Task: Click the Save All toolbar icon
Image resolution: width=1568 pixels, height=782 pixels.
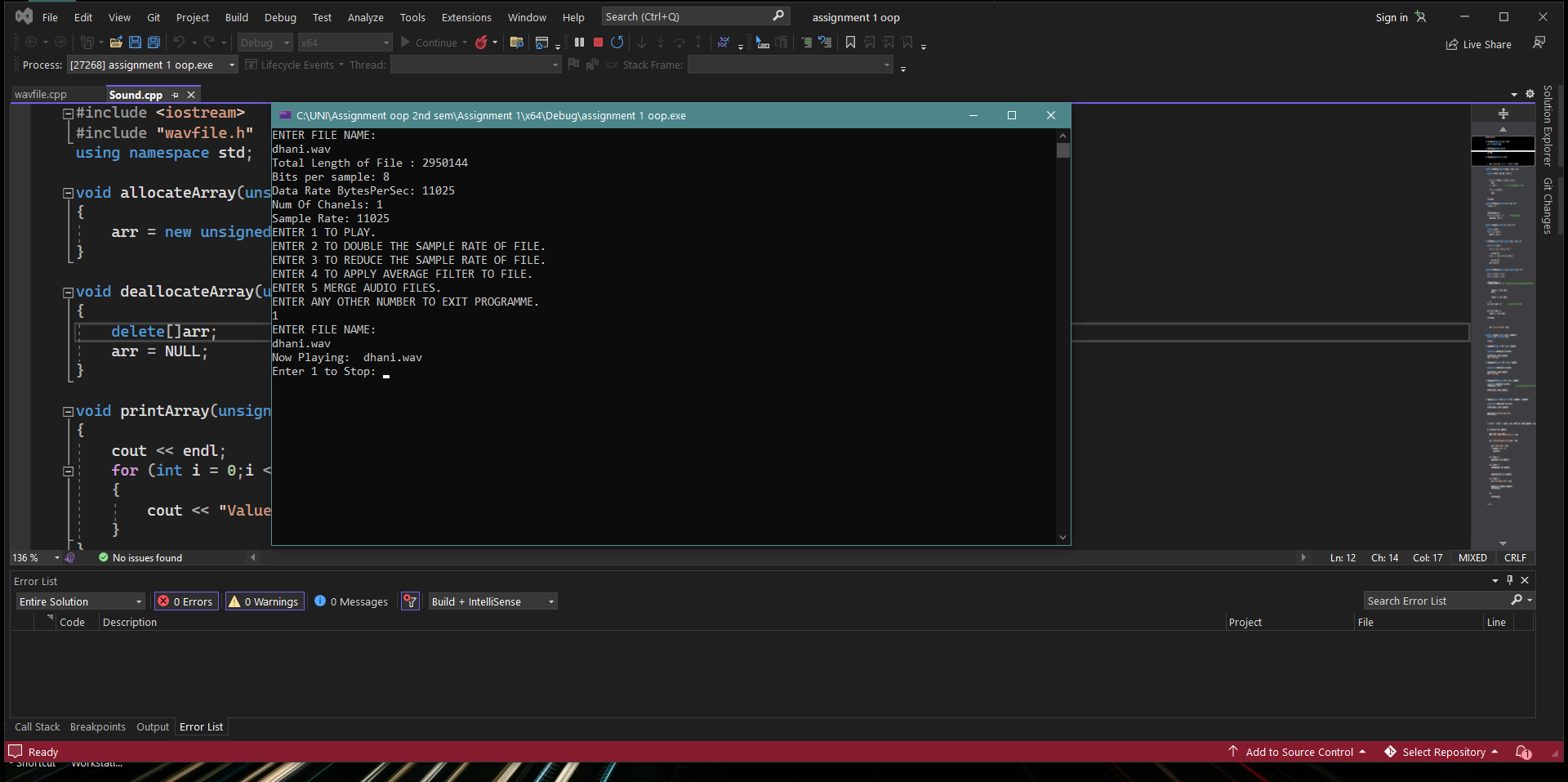Action: (154, 42)
